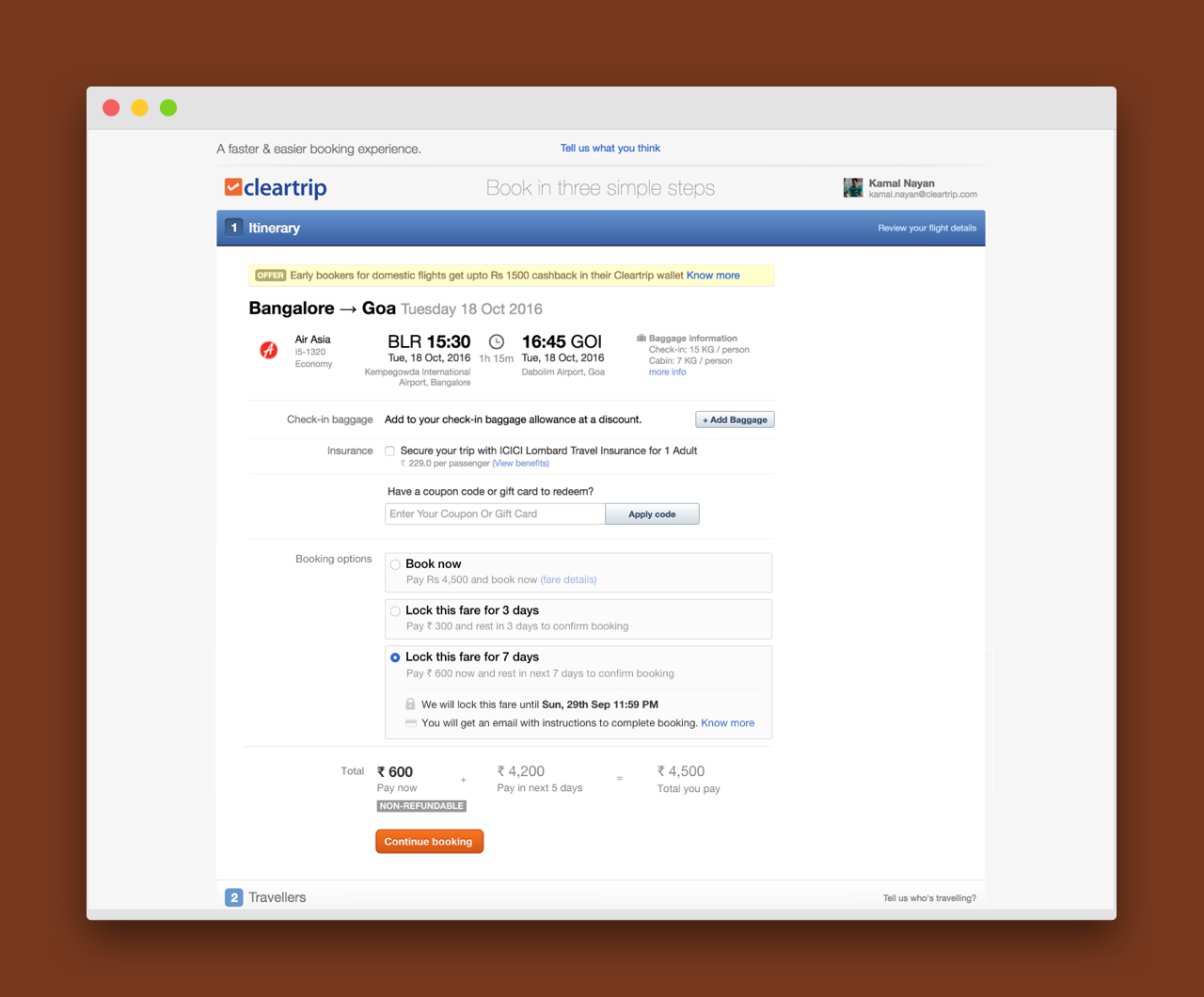Open the Itinerary section header
The width and height of the screenshot is (1204, 997).
pyautogui.click(x=601, y=228)
